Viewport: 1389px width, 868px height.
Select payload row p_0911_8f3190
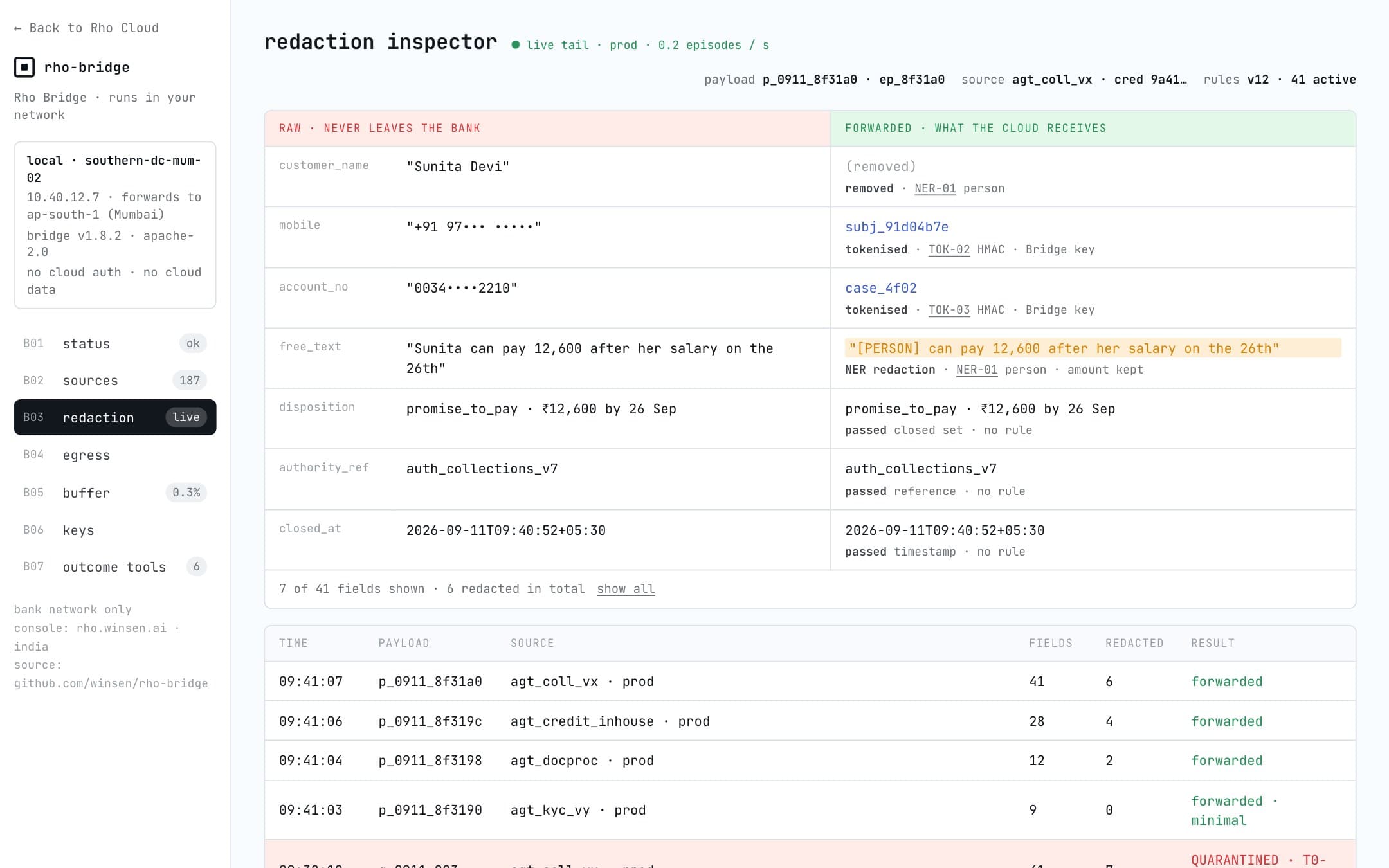(x=810, y=810)
